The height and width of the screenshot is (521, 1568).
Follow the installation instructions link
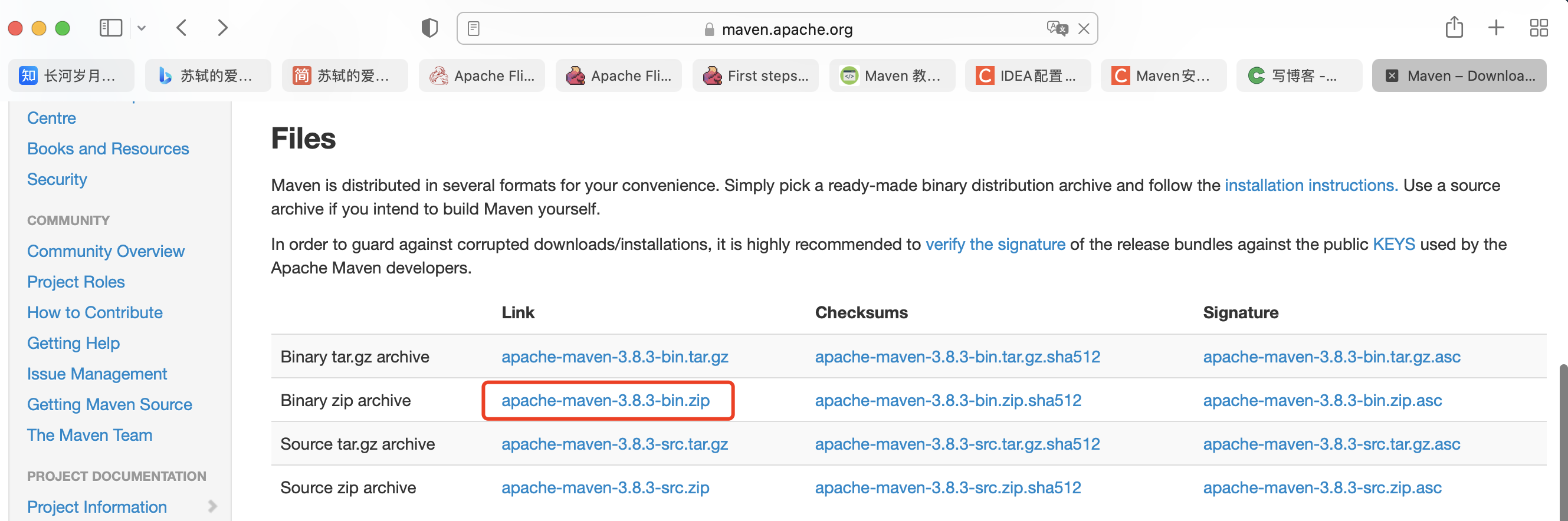(x=1311, y=186)
